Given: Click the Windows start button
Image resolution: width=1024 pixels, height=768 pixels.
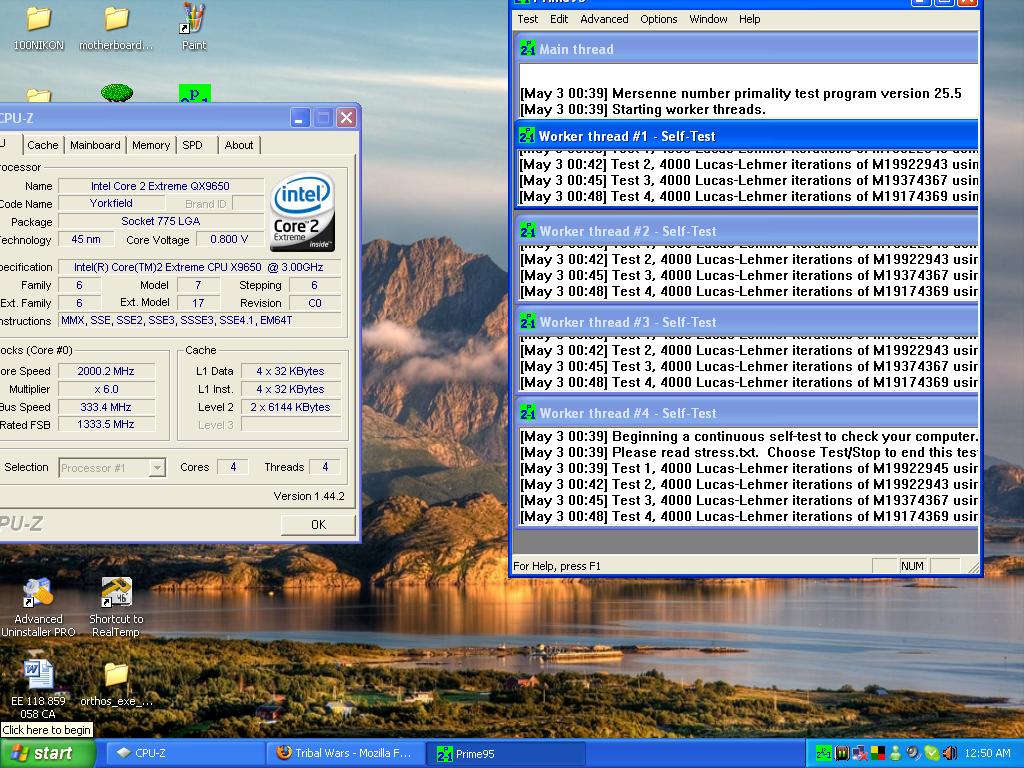Looking at the screenshot, I should (x=46, y=753).
